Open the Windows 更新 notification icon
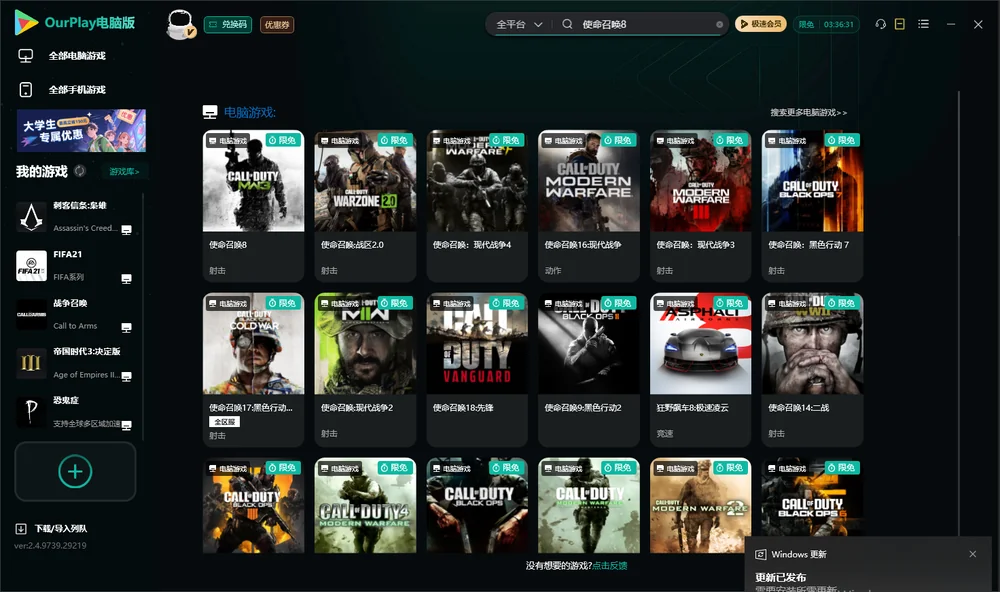 760,554
